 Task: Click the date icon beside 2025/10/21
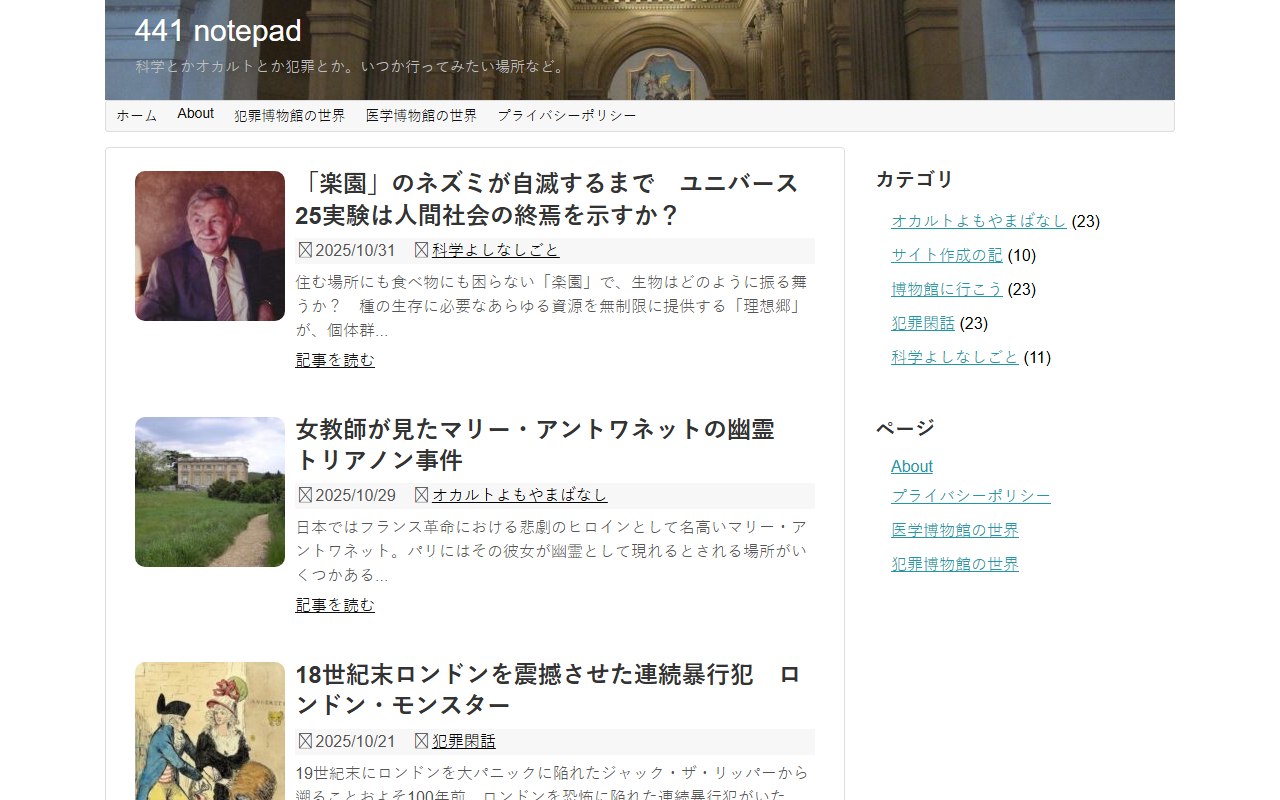[306, 741]
